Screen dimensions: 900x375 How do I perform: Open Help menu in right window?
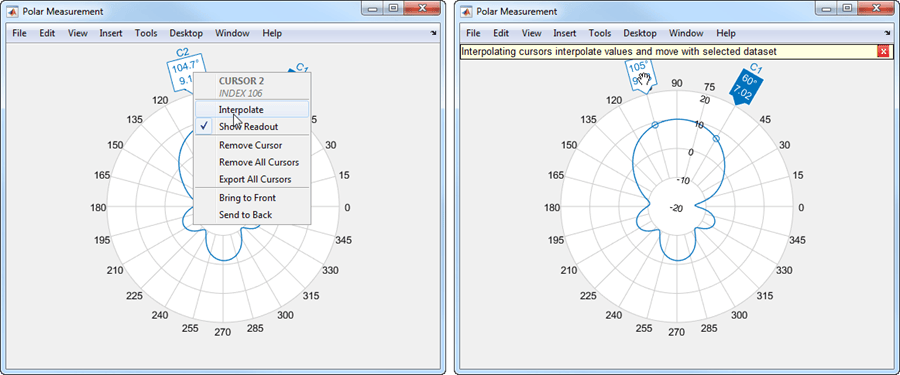click(726, 33)
